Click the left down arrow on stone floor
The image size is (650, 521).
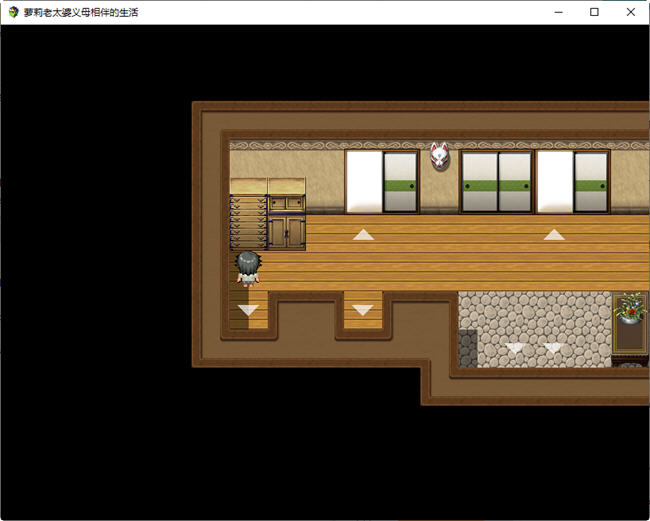point(515,349)
